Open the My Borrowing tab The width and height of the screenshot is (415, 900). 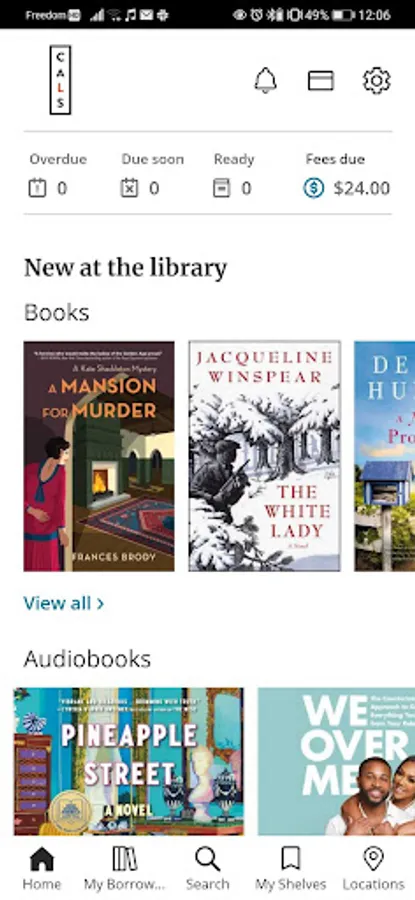(125, 868)
